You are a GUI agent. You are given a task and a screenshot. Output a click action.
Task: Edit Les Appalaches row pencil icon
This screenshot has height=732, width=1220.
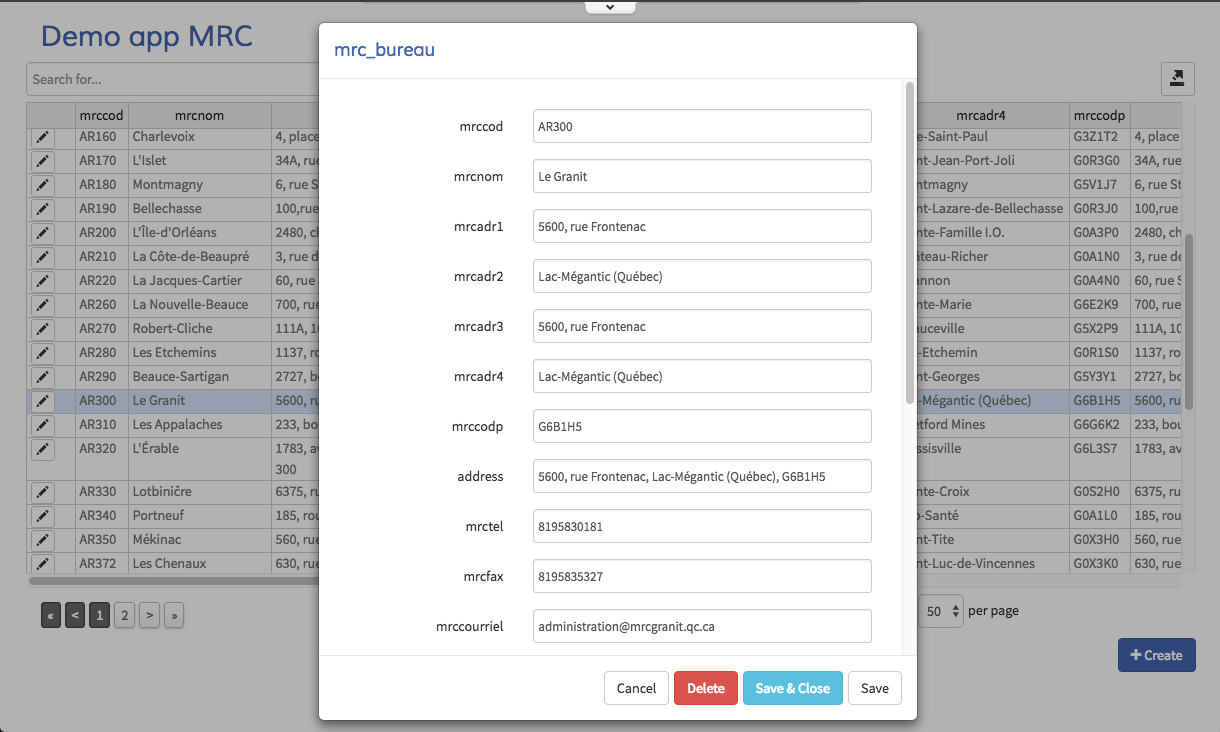click(42, 425)
